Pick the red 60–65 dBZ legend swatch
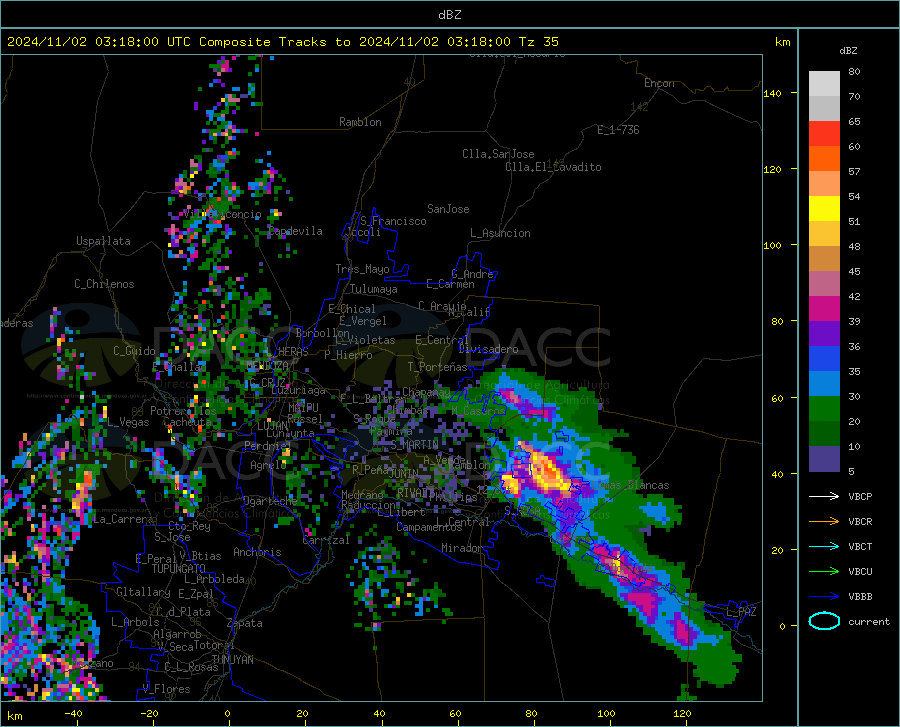900x727 pixels. click(824, 134)
